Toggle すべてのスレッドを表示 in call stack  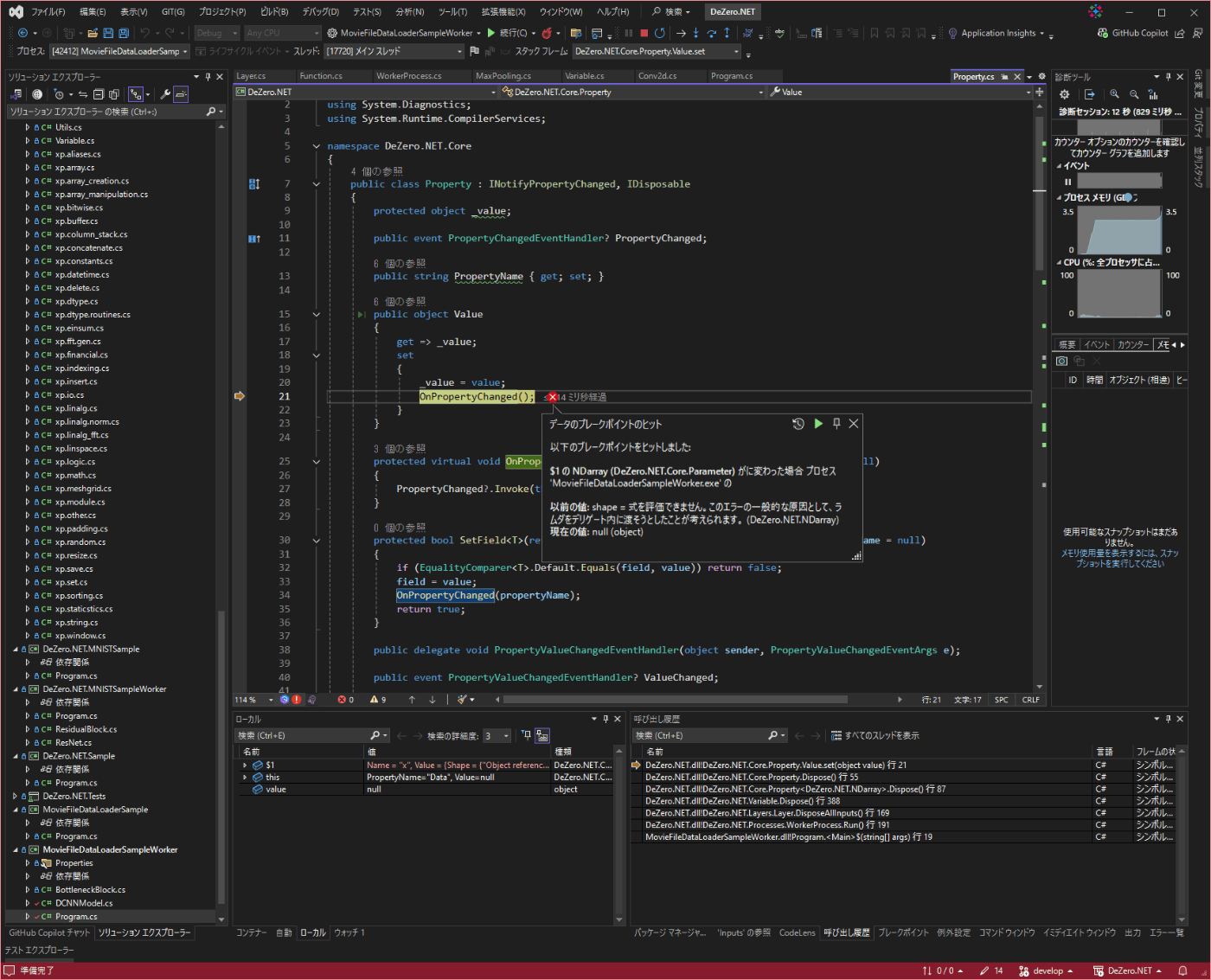[x=875, y=736]
